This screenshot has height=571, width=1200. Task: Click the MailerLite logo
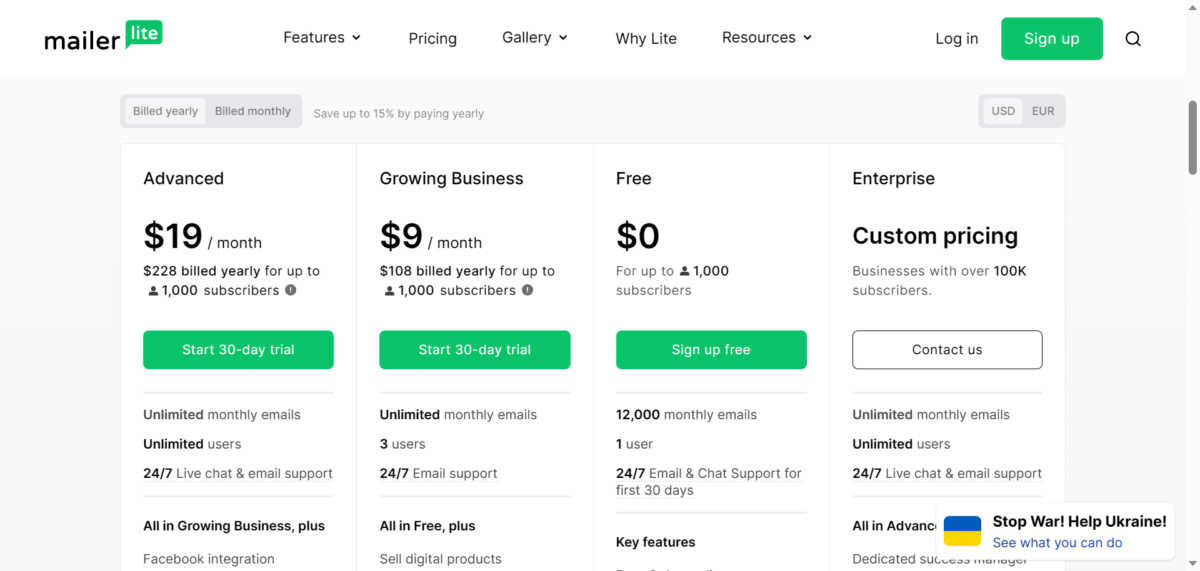pyautogui.click(x=103, y=37)
